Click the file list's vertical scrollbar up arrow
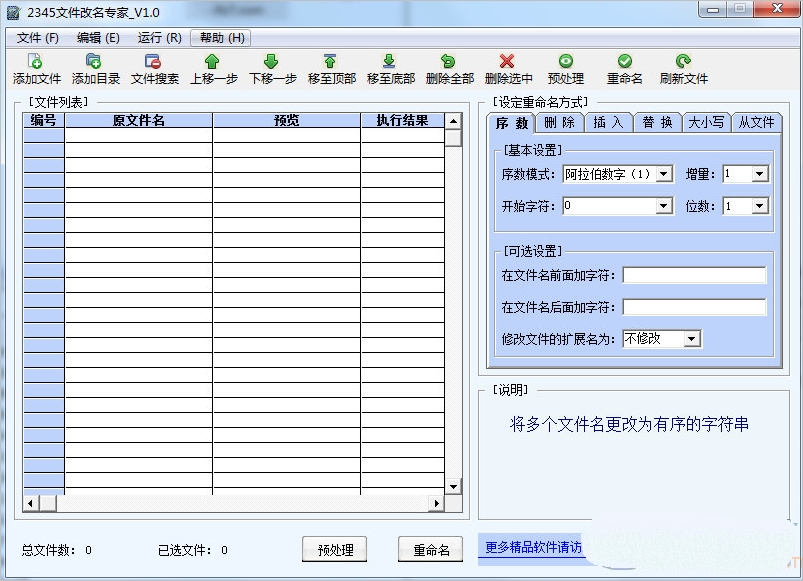Image resolution: width=803 pixels, height=581 pixels. coord(453,121)
